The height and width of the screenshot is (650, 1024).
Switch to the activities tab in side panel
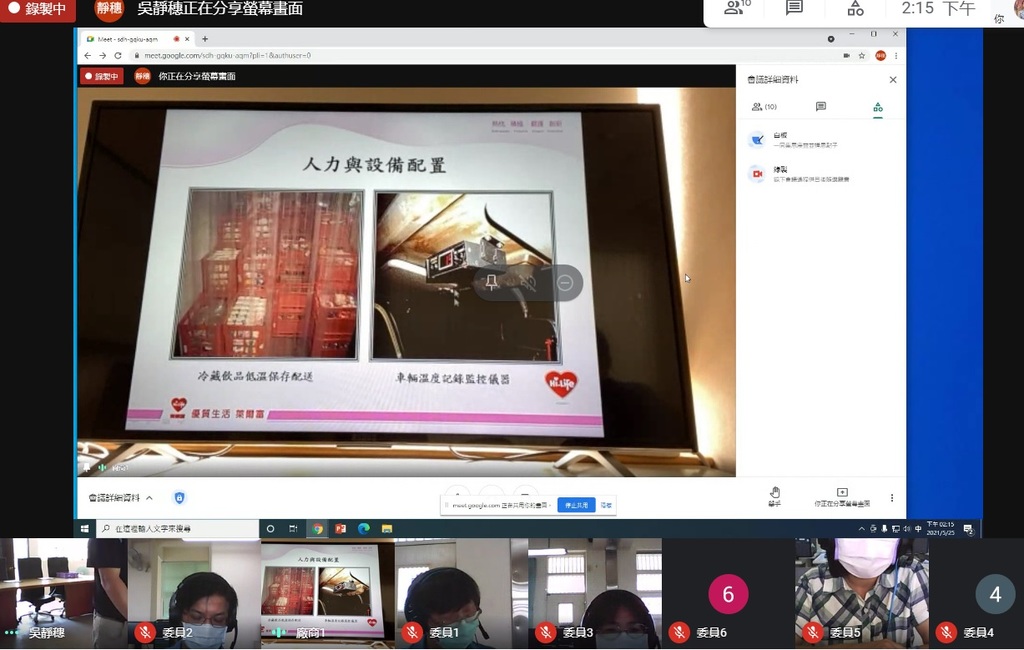click(x=878, y=107)
